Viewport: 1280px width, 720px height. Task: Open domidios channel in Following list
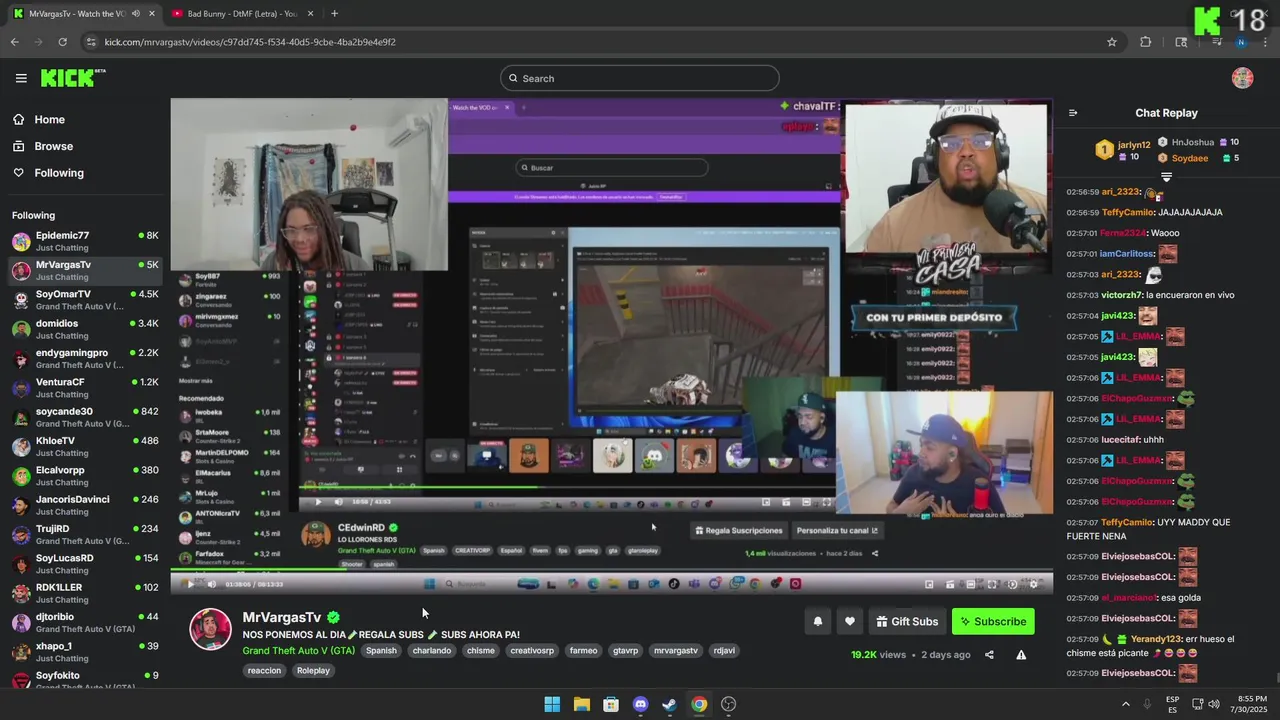pos(85,329)
